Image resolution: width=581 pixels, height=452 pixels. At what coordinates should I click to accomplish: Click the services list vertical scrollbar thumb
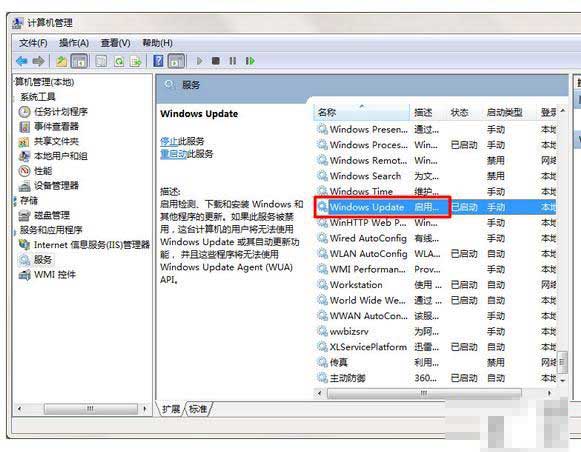coord(563,362)
